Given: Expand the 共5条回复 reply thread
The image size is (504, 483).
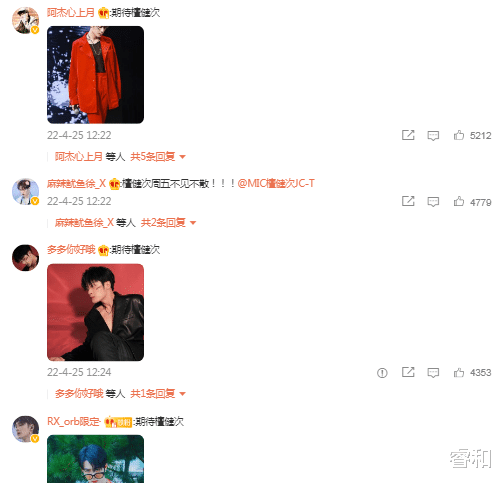Looking at the screenshot, I should coord(158,156).
